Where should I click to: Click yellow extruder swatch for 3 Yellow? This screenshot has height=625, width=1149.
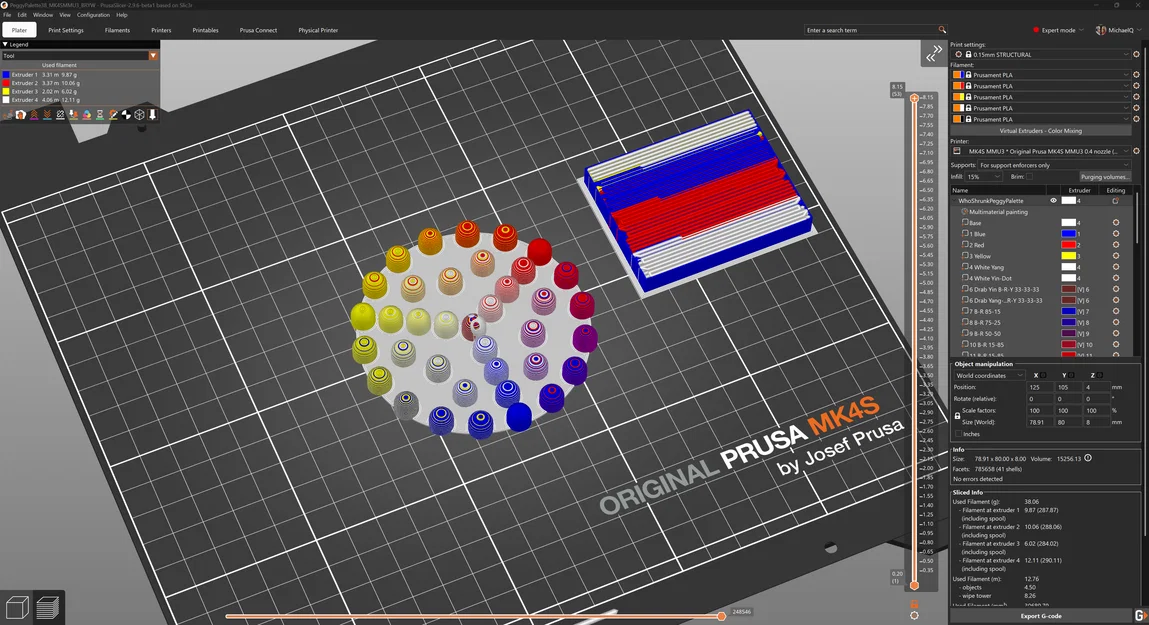pos(1068,256)
